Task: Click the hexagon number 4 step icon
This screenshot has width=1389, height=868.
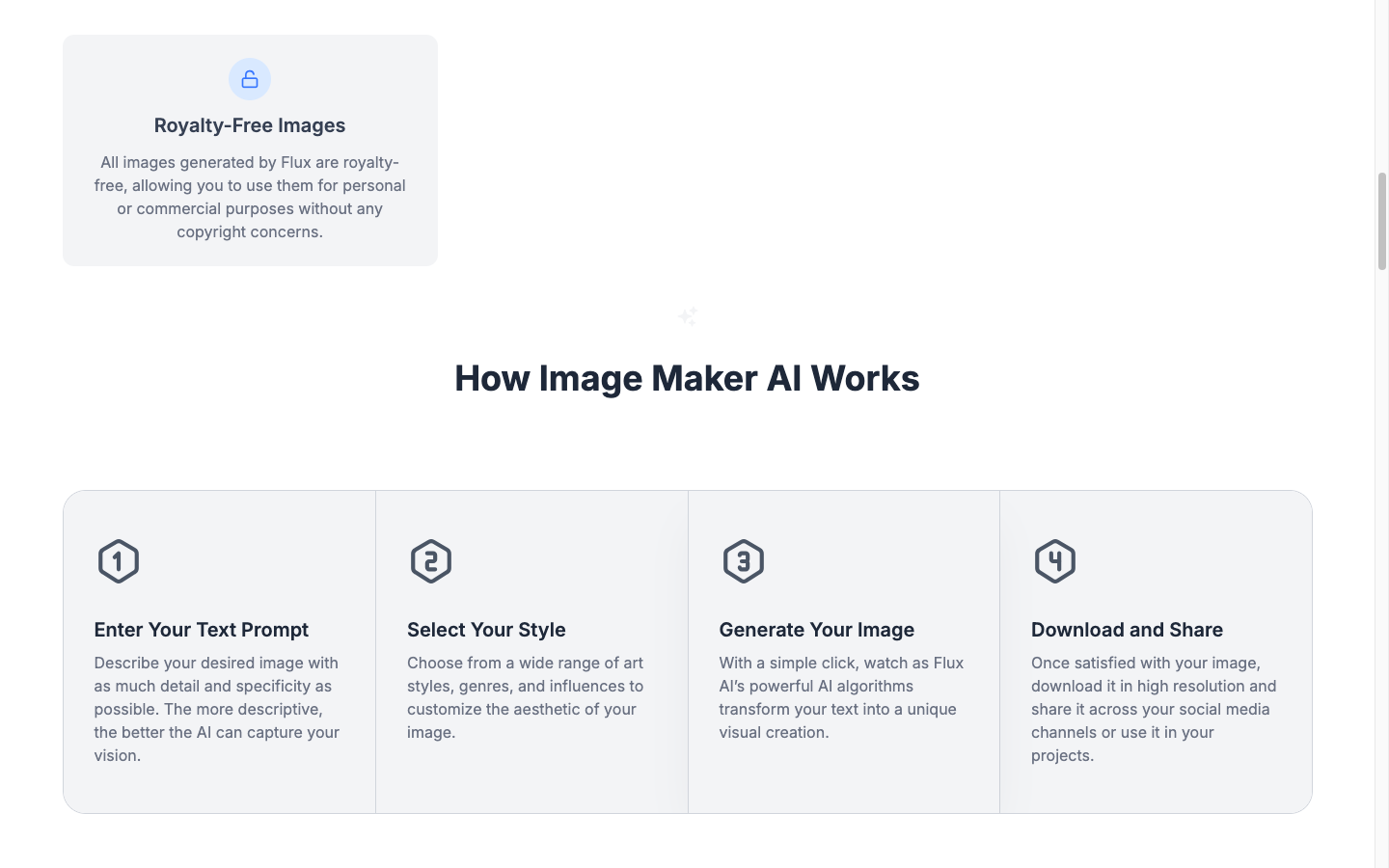Action: (x=1055, y=561)
